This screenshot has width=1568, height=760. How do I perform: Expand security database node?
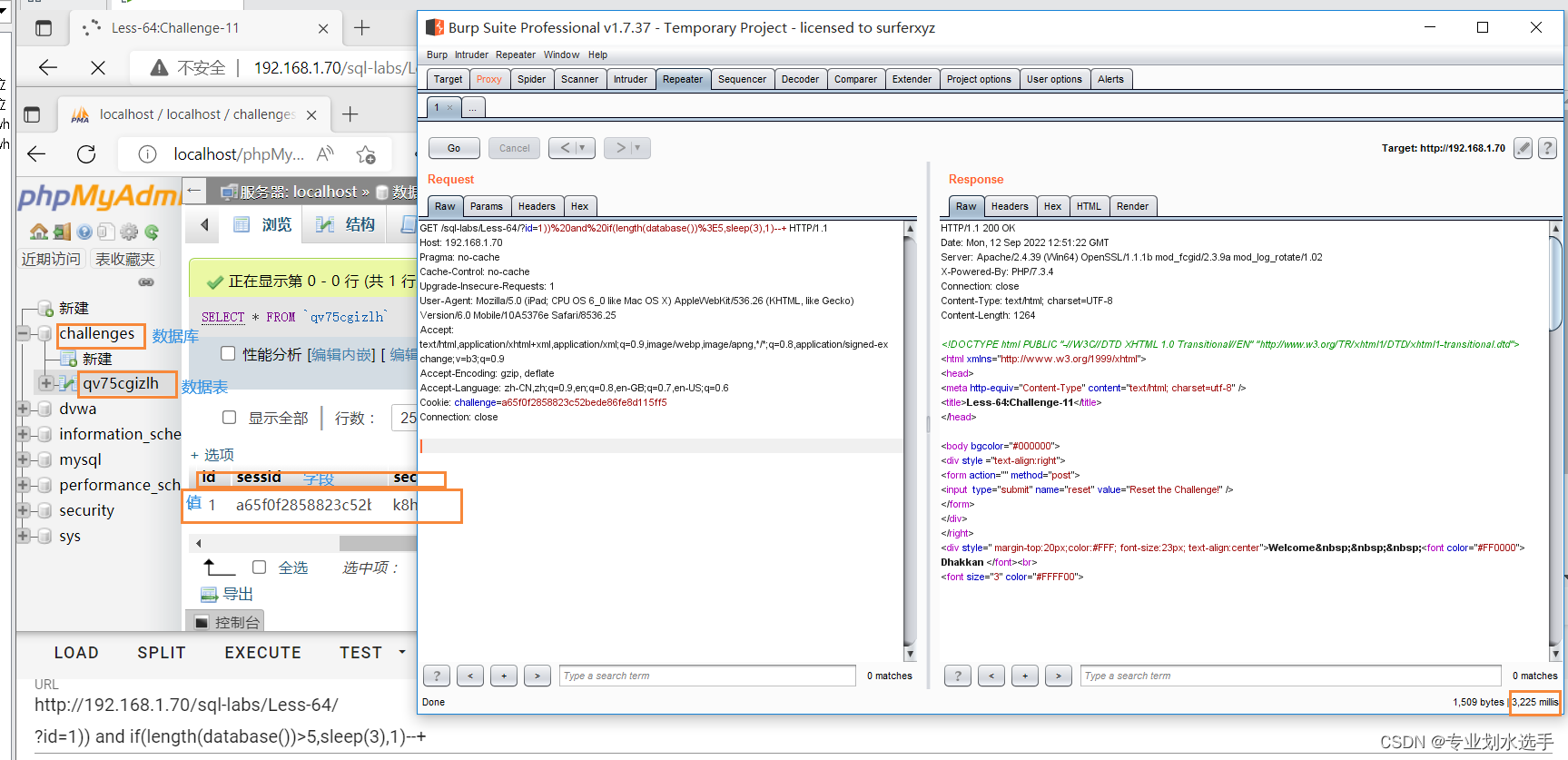click(24, 510)
